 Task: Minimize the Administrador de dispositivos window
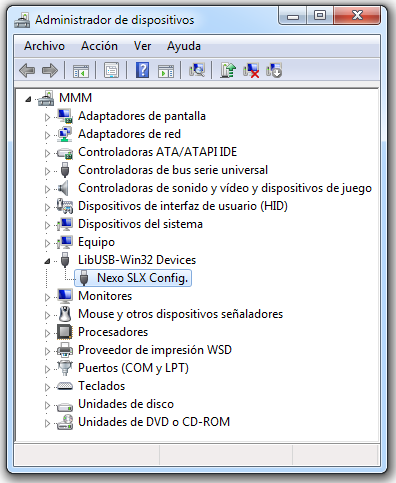pyautogui.click(x=292, y=16)
